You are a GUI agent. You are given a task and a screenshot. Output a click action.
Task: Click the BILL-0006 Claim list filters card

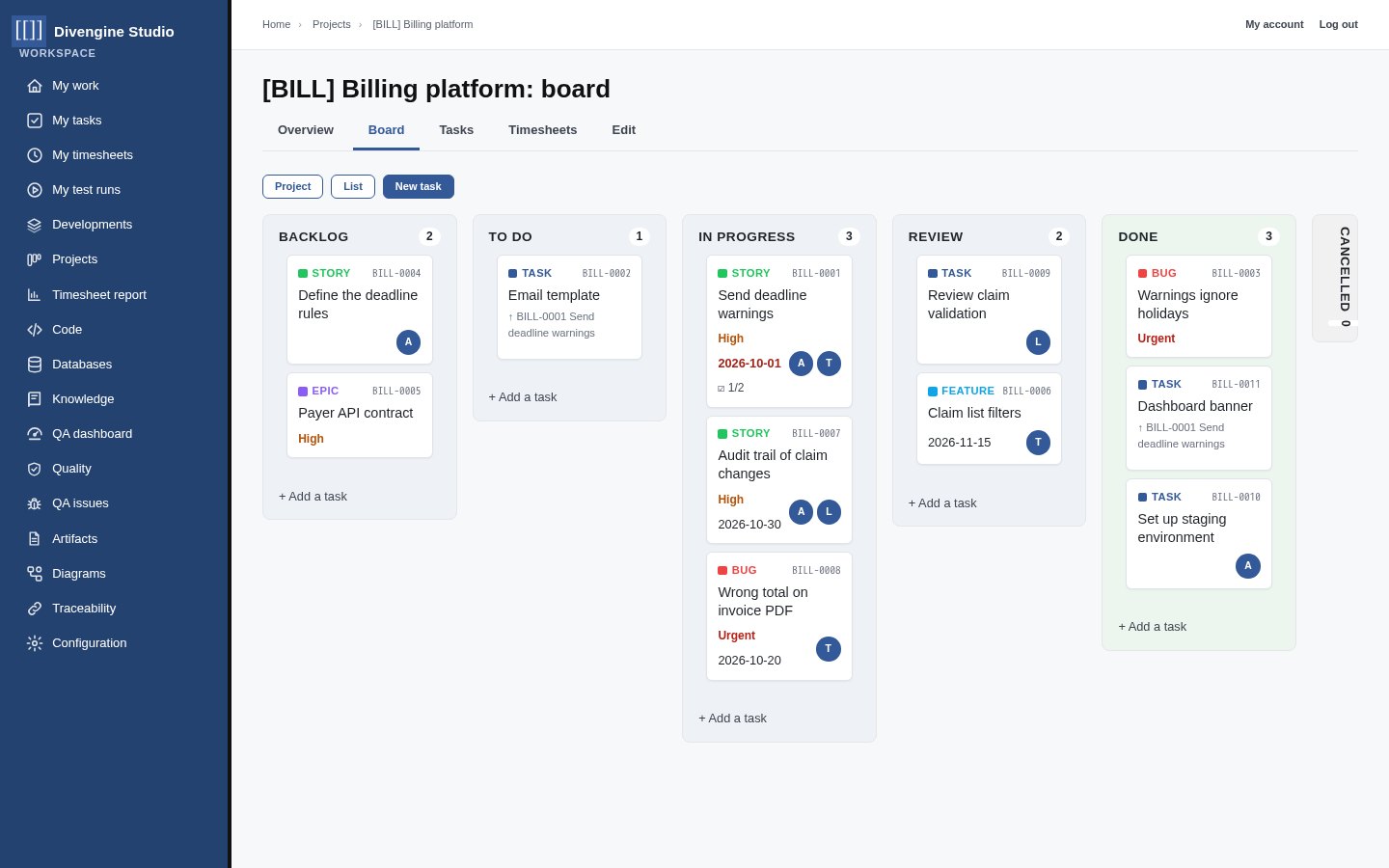[989, 419]
